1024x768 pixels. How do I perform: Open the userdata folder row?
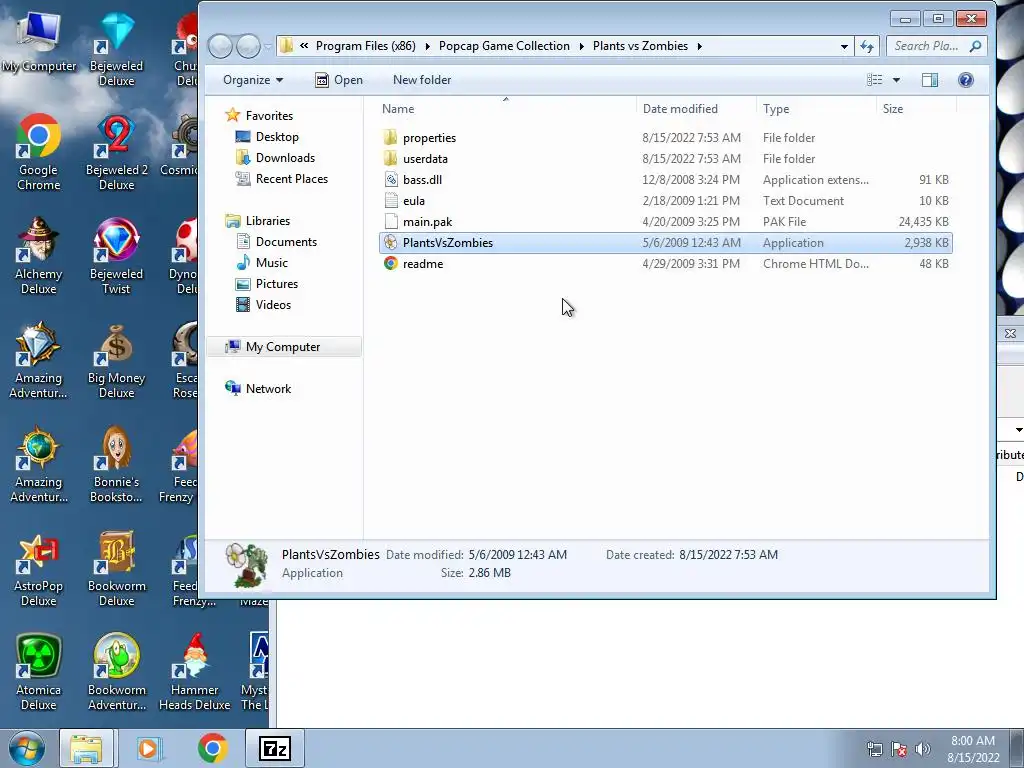point(665,159)
